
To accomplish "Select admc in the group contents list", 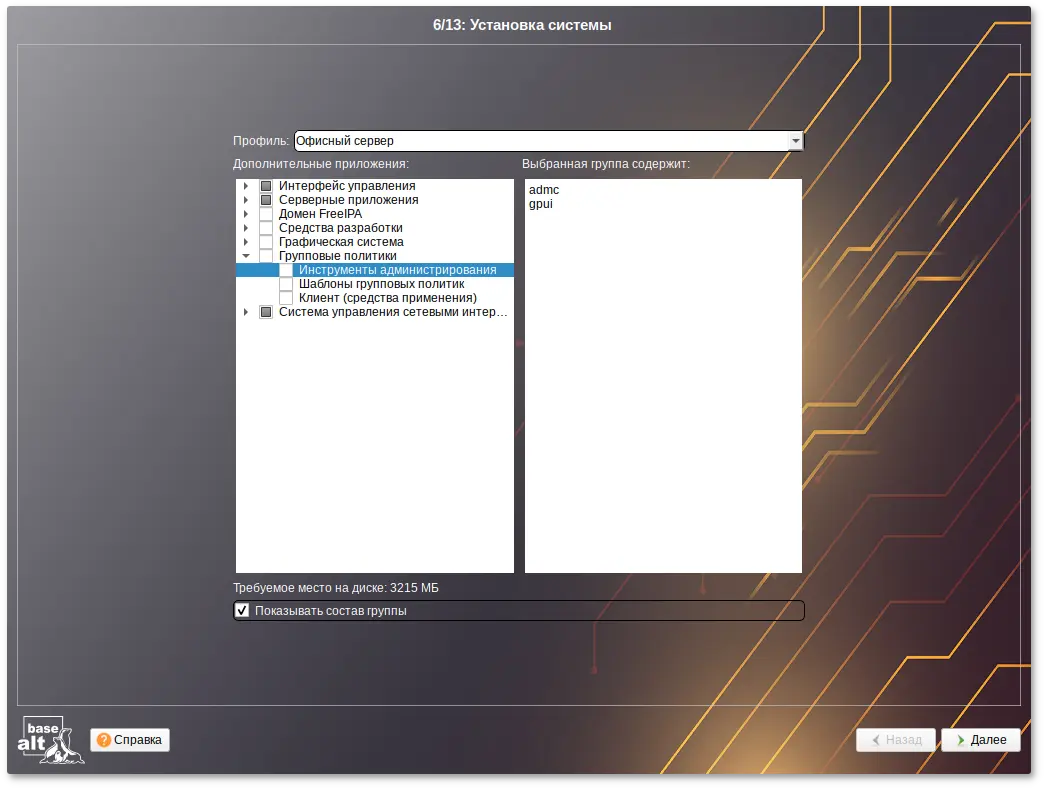I will point(544,190).
